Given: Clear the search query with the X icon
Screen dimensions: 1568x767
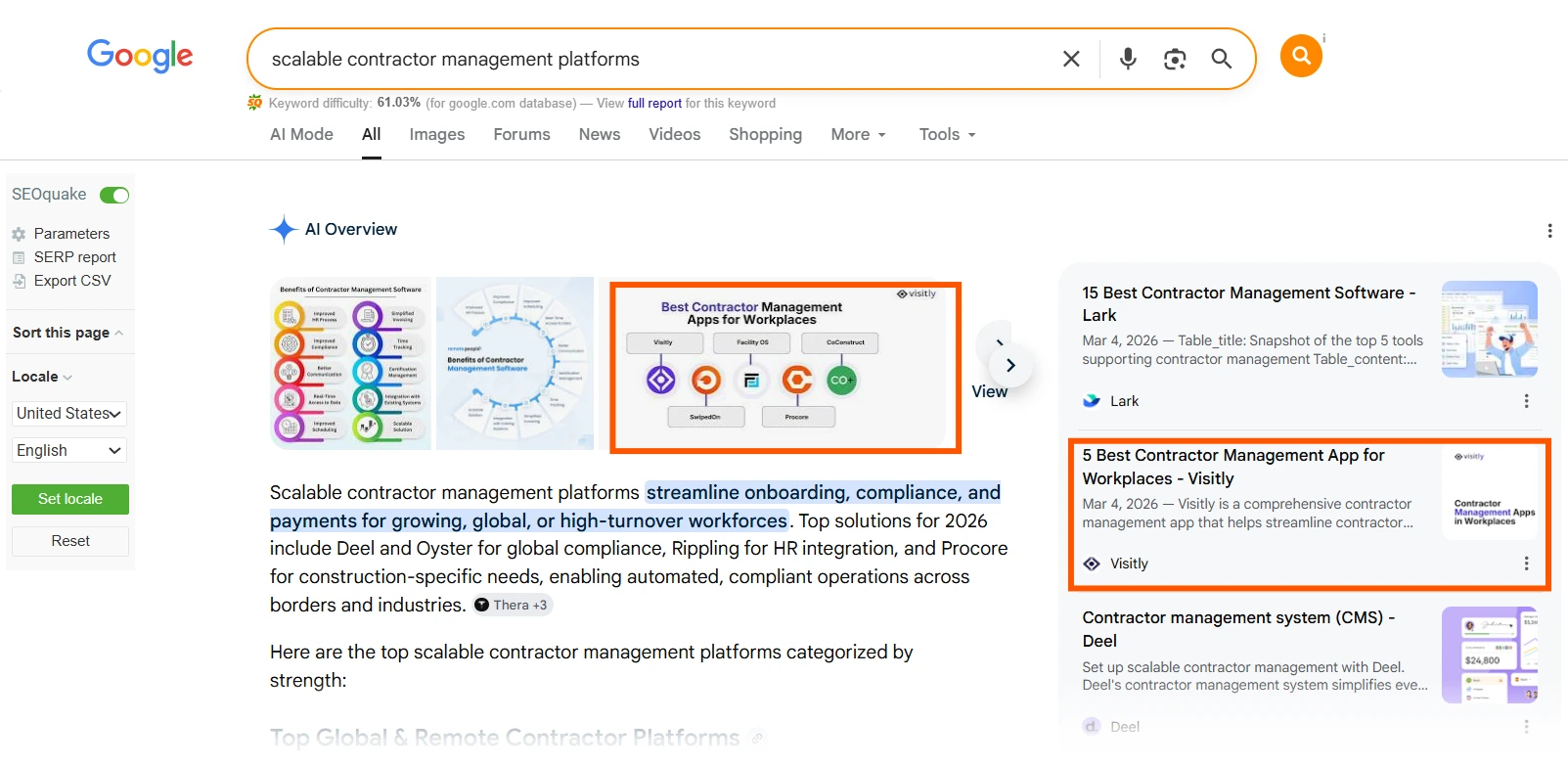Looking at the screenshot, I should [x=1071, y=59].
